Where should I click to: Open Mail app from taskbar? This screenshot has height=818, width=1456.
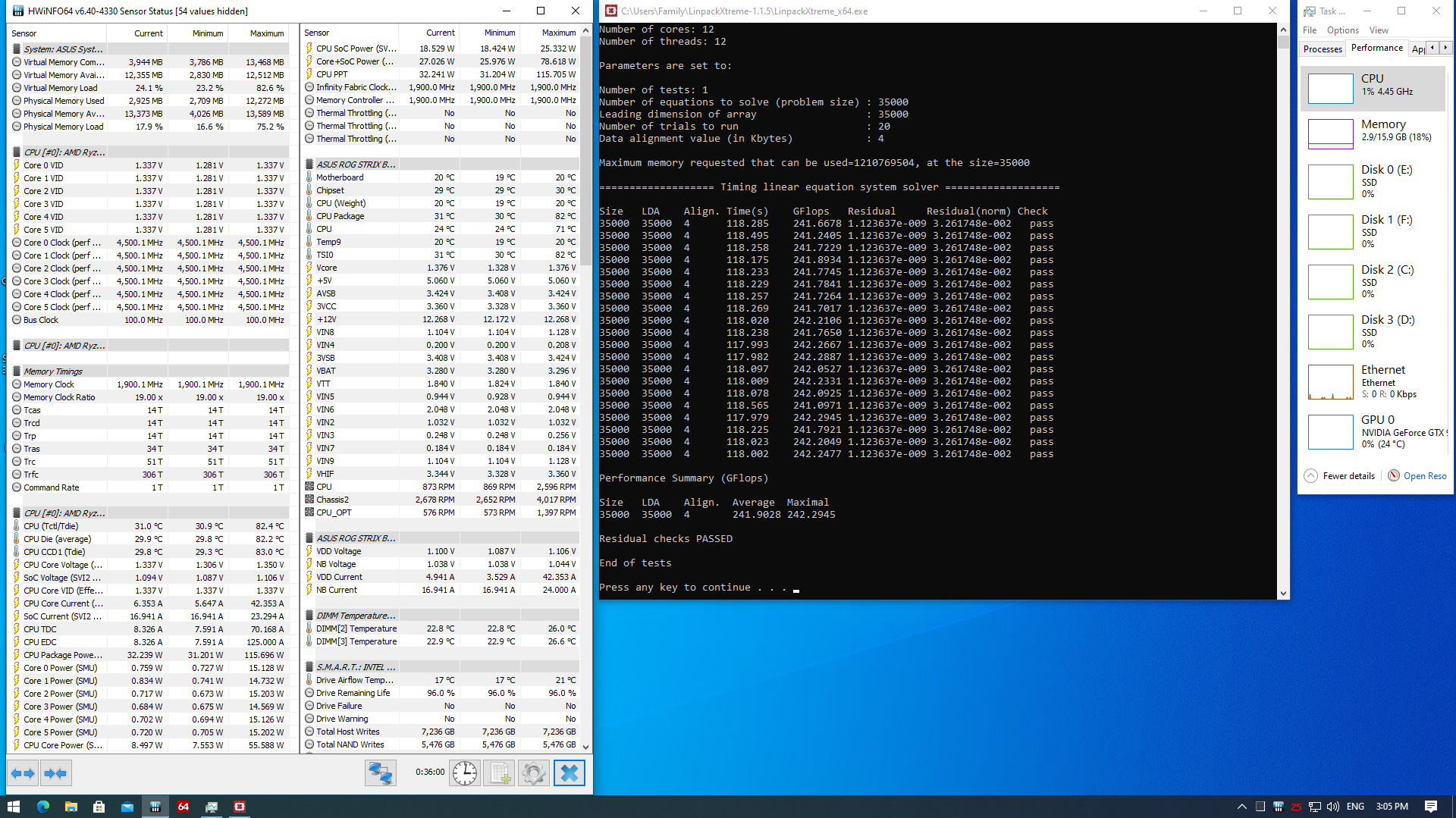click(127, 807)
